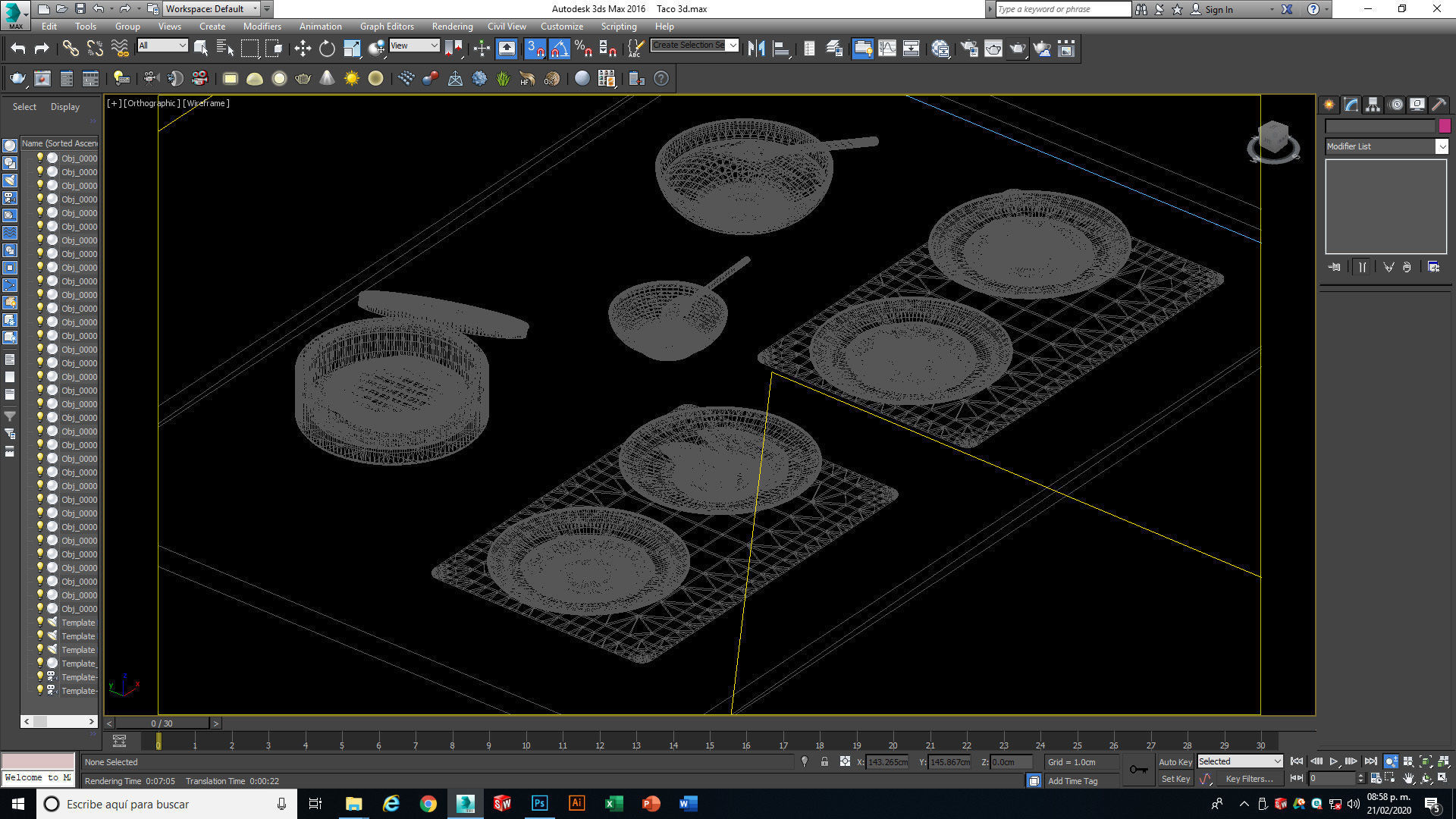
Task: Open the Rendered Frame Window icon
Action: 993,49
